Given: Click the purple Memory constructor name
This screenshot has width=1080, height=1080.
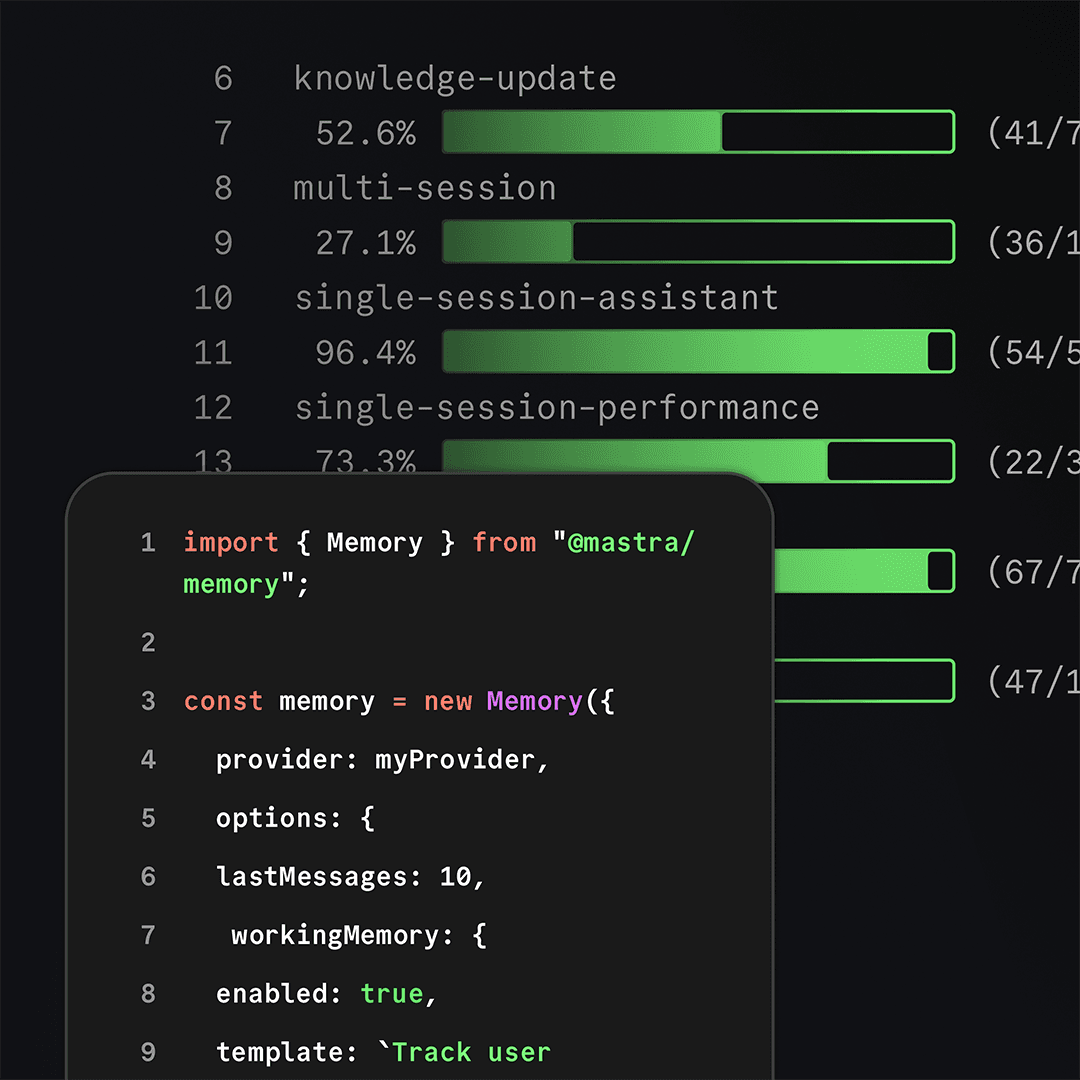Looking at the screenshot, I should click(534, 701).
